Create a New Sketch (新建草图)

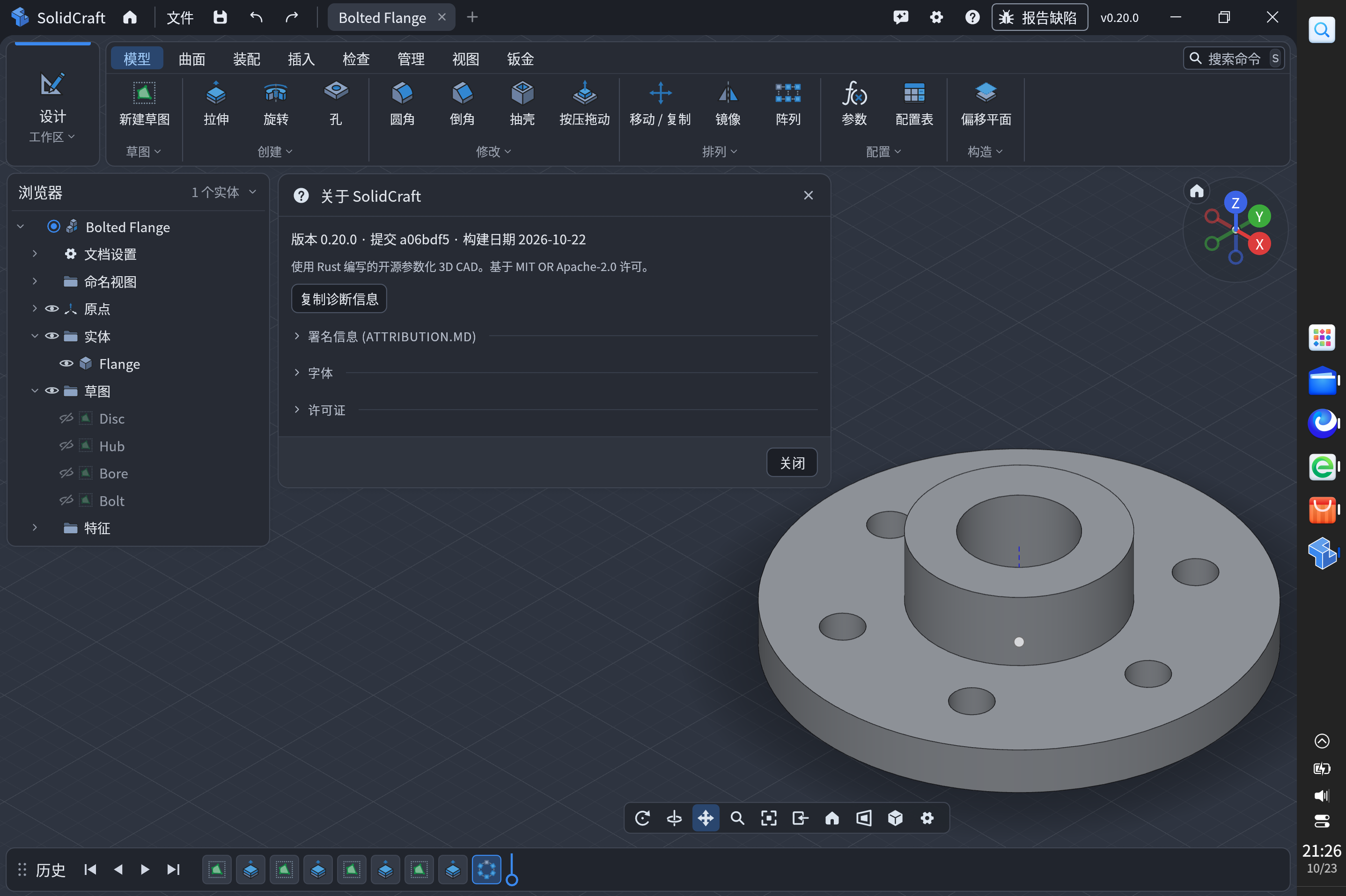[144, 104]
